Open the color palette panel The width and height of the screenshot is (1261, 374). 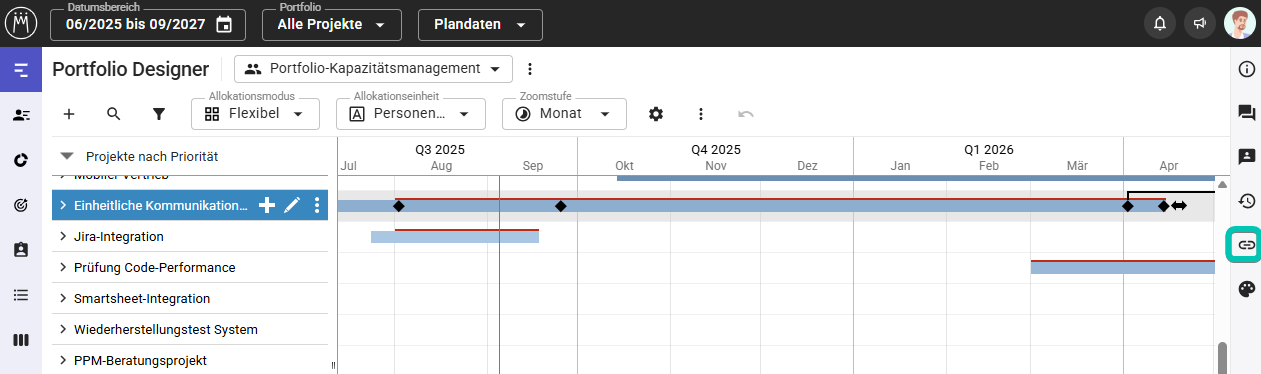point(1246,289)
